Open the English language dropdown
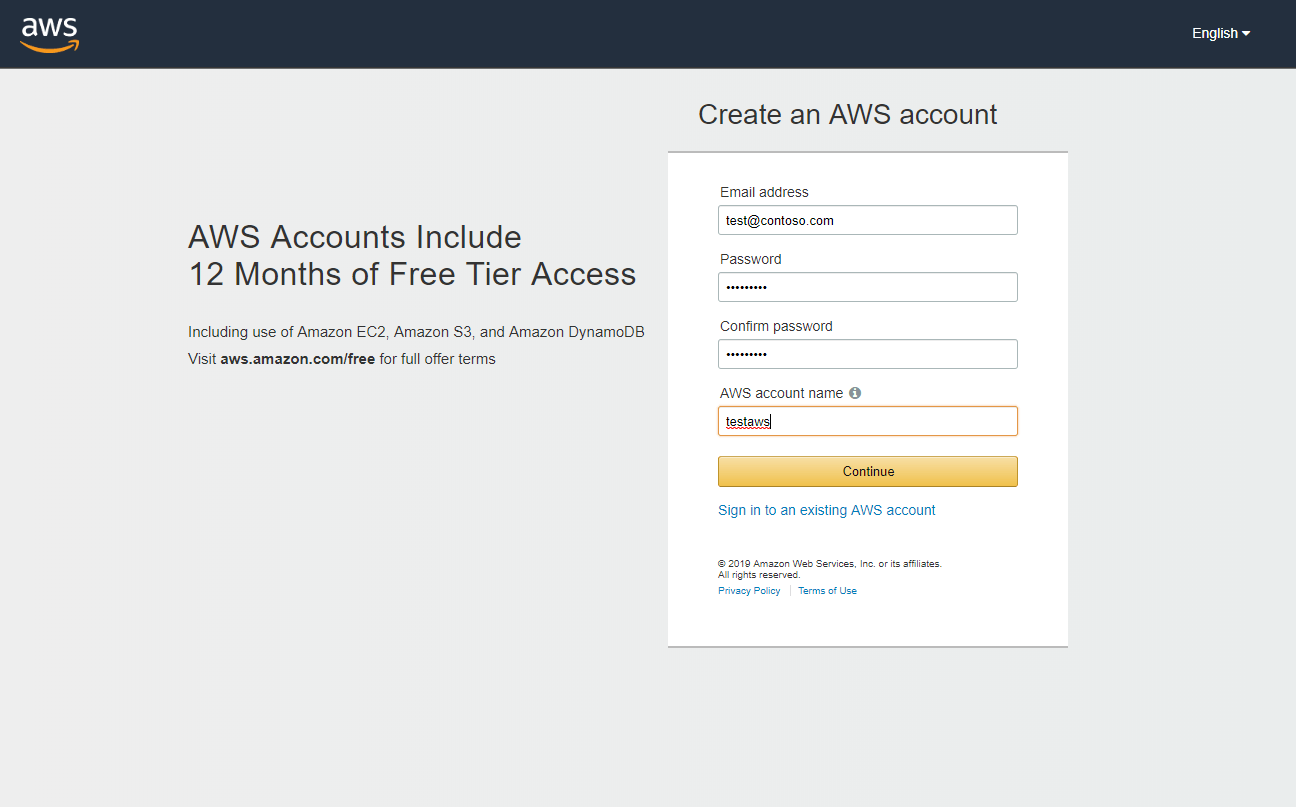The width and height of the screenshot is (1296, 807). click(x=1221, y=33)
